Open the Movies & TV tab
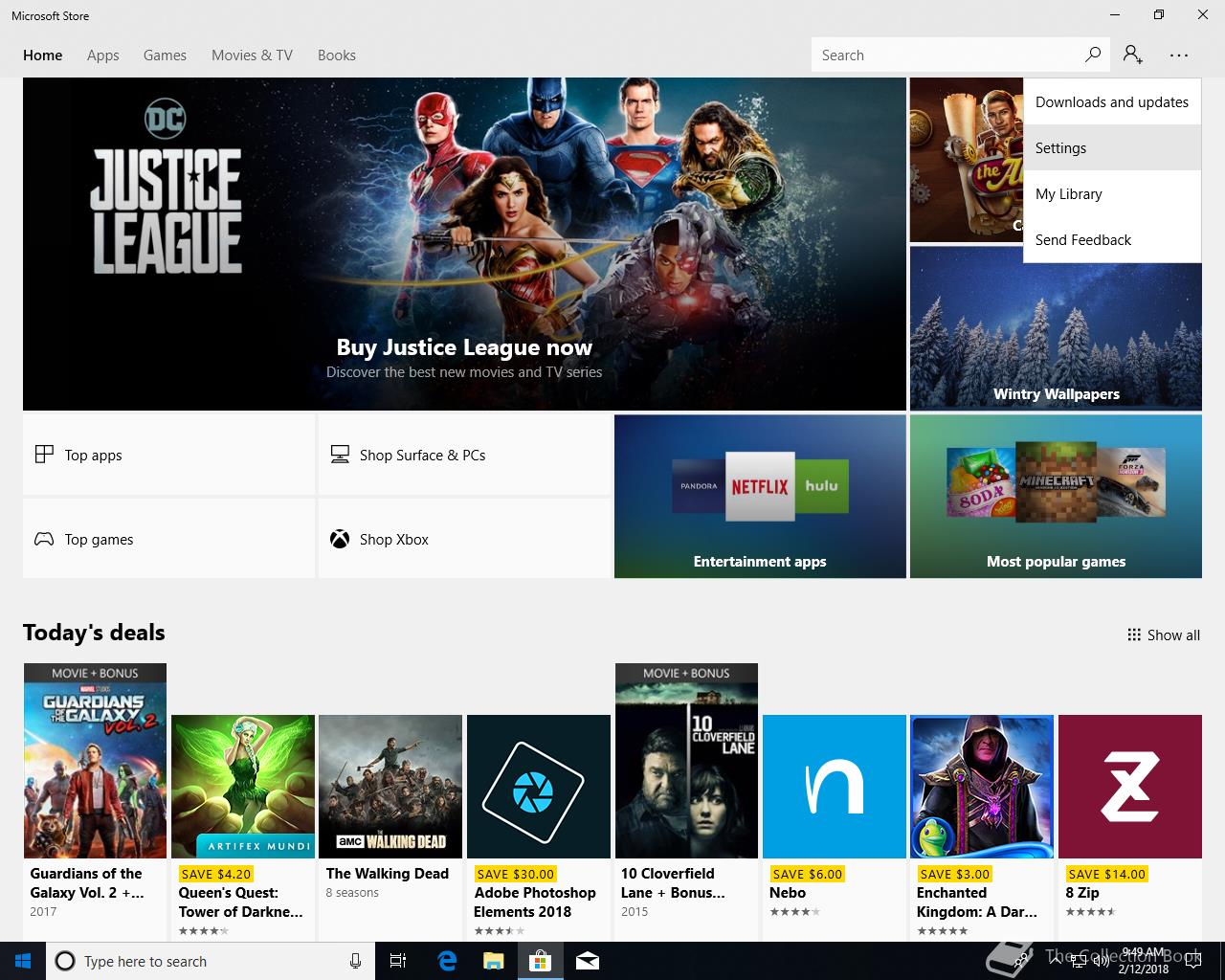This screenshot has width=1225, height=980. pos(252,56)
